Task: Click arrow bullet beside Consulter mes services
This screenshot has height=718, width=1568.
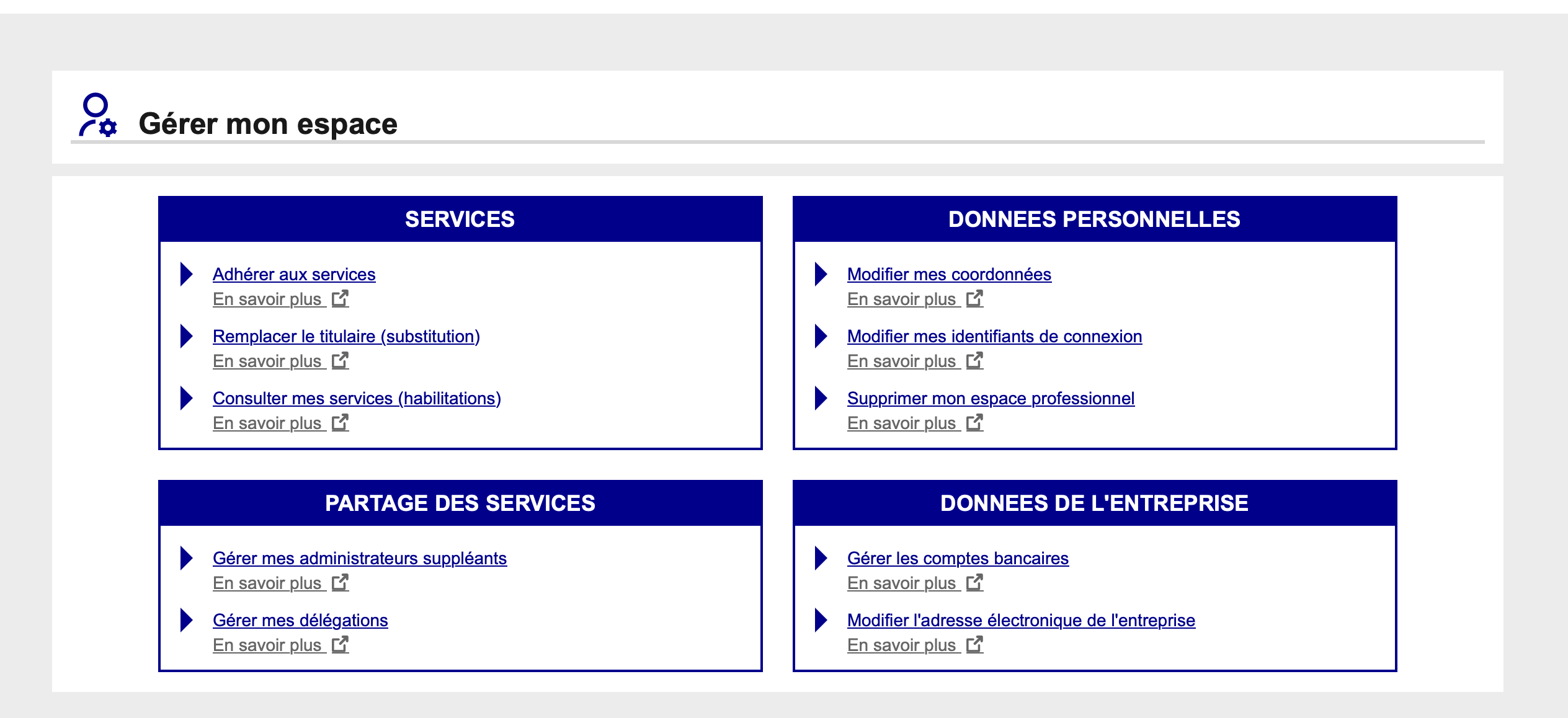Action: tap(187, 398)
